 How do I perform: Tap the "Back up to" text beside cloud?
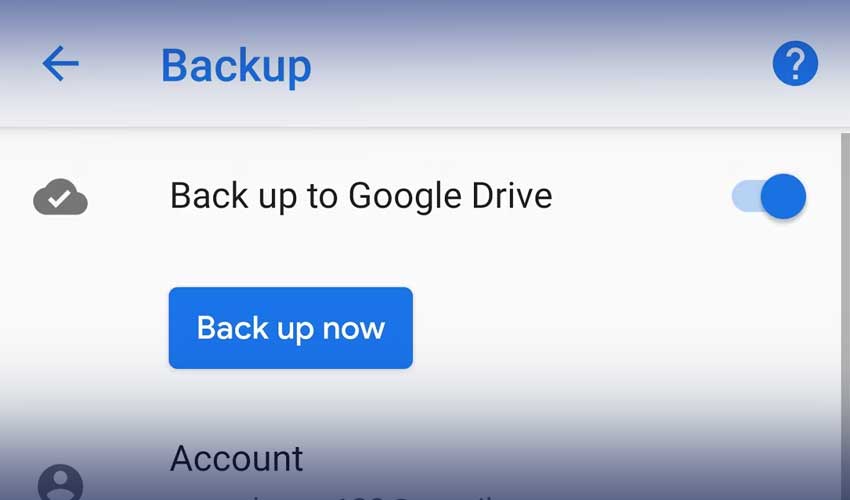click(x=254, y=196)
